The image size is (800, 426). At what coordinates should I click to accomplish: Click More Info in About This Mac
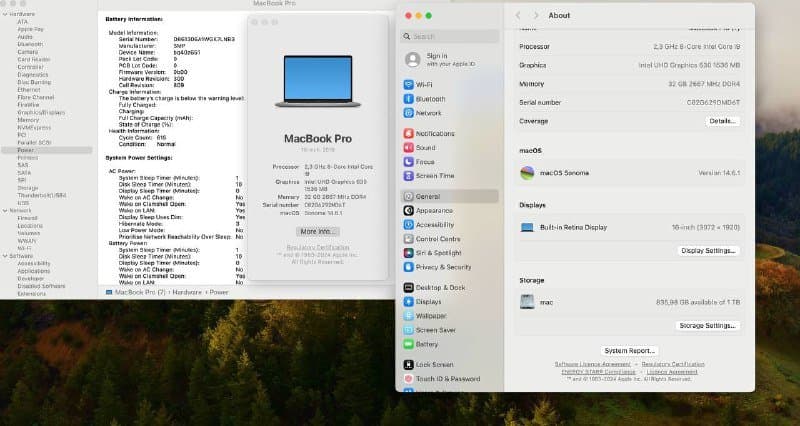[x=317, y=232]
